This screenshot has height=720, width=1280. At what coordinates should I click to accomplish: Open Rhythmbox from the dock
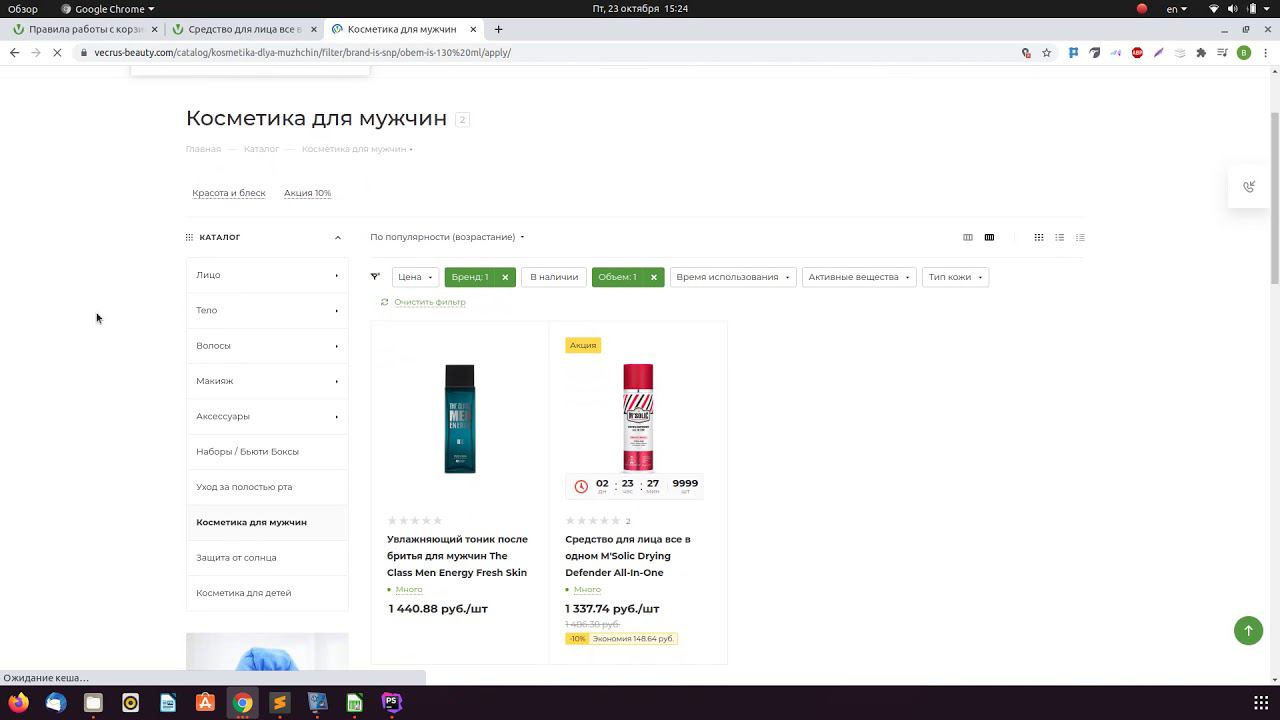point(130,703)
